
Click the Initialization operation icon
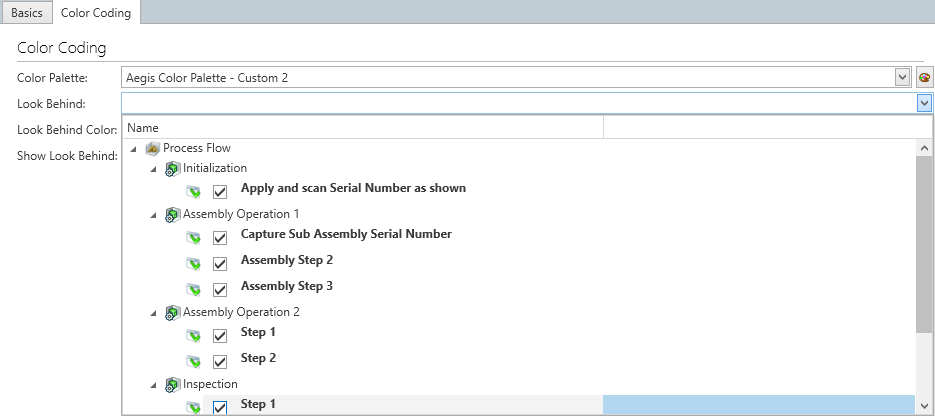(172, 168)
